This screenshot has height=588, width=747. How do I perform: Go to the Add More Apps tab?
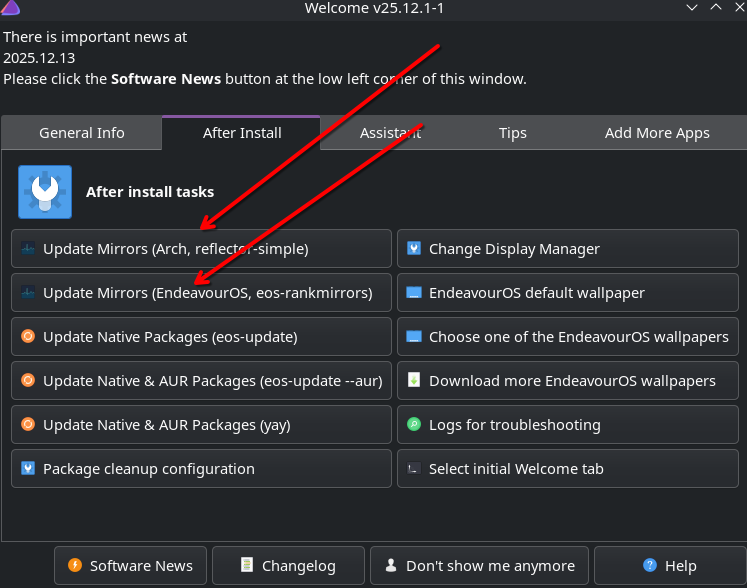click(x=657, y=133)
